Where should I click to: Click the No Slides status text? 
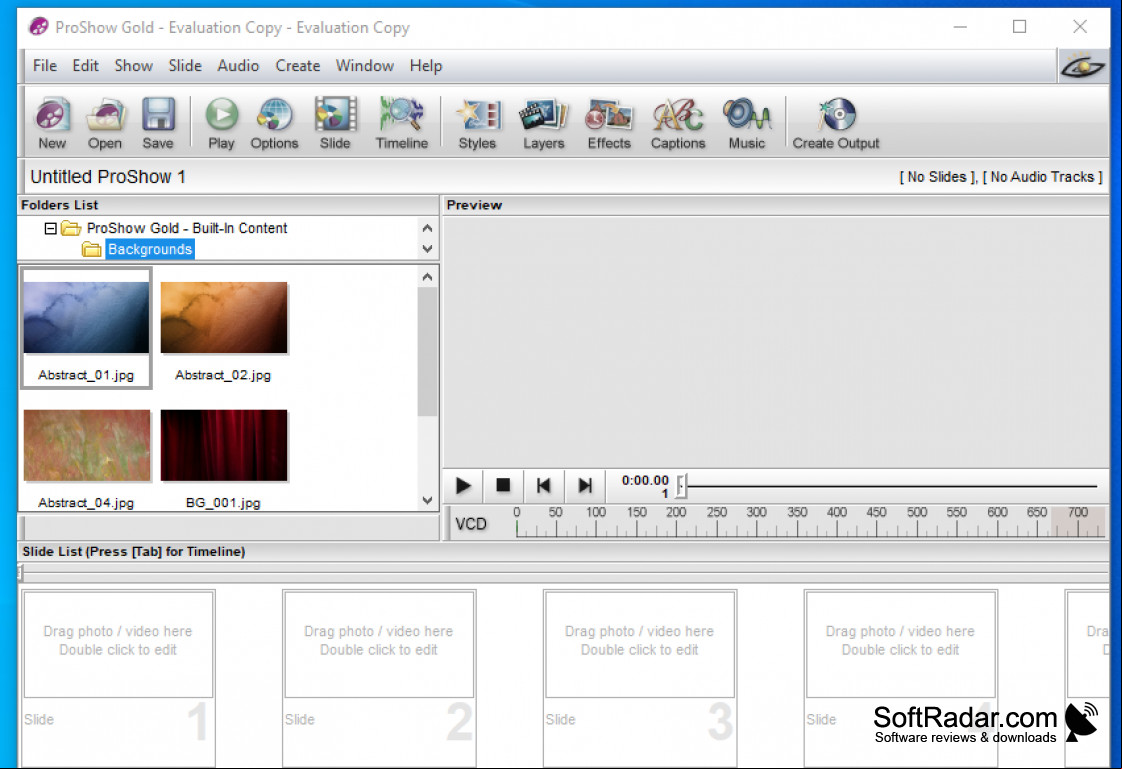click(x=937, y=177)
